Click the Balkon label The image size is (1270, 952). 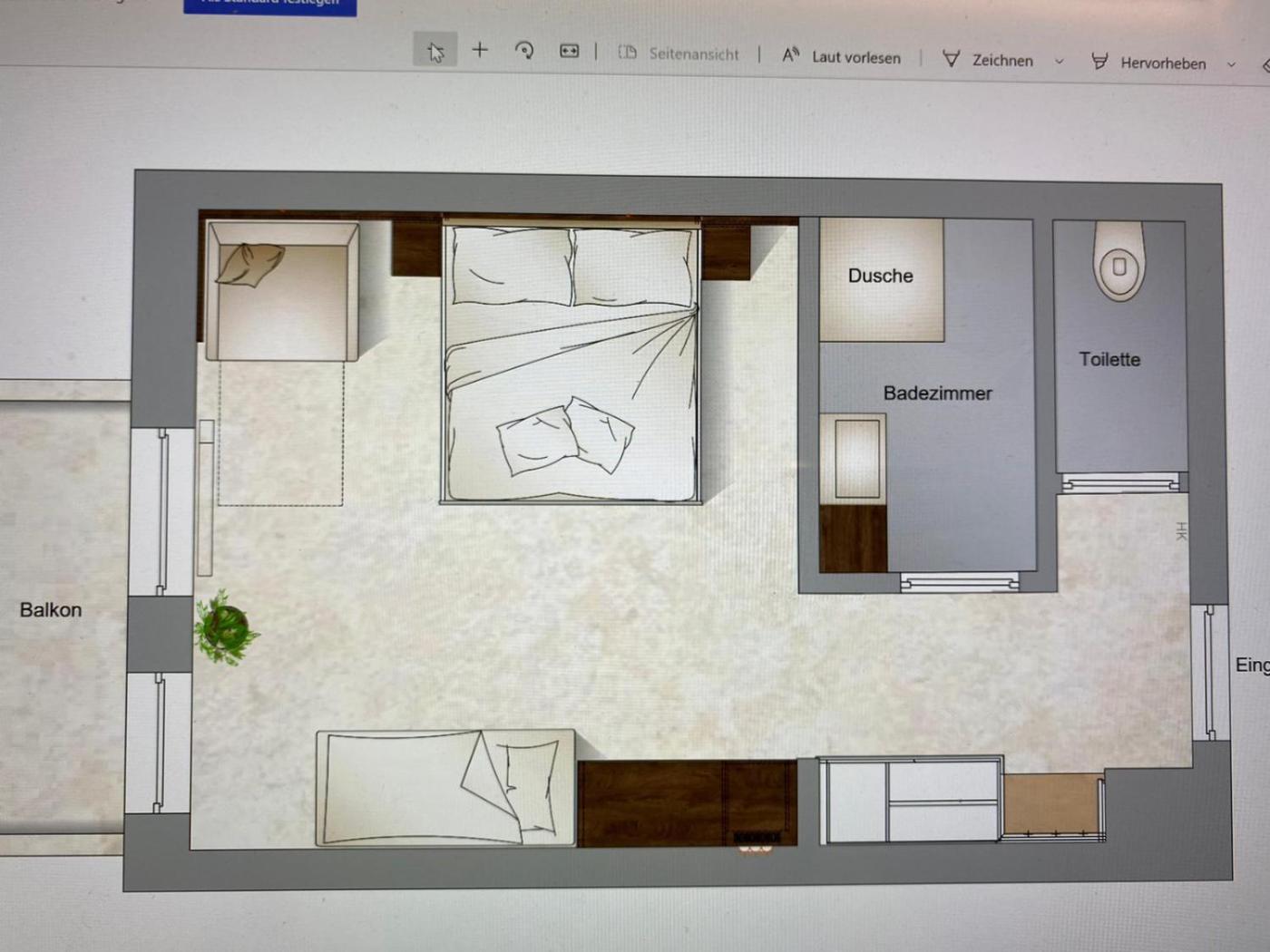pyautogui.click(x=51, y=610)
